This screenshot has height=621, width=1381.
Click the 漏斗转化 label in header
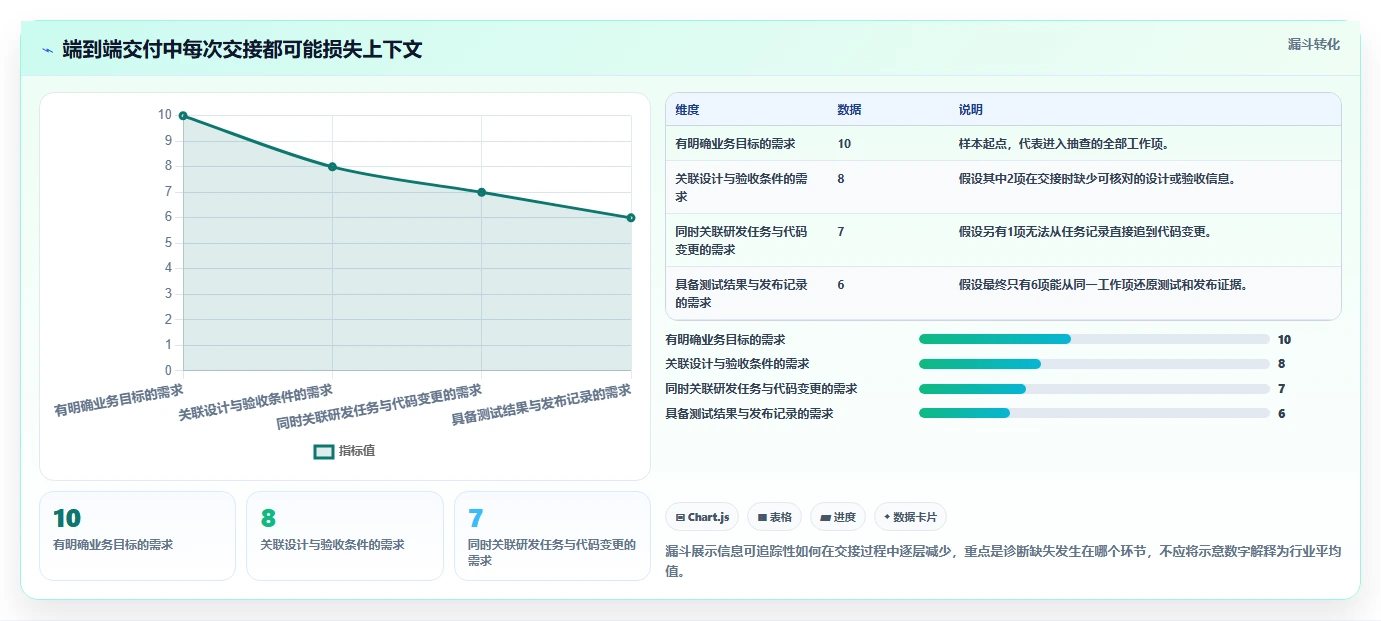click(1313, 44)
